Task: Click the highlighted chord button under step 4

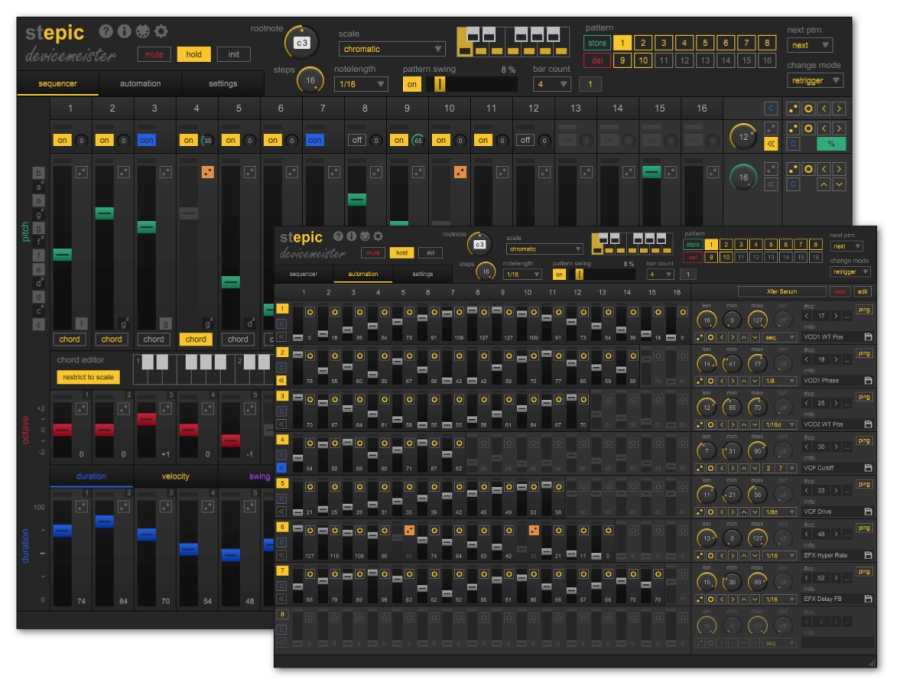Action: click(196, 339)
